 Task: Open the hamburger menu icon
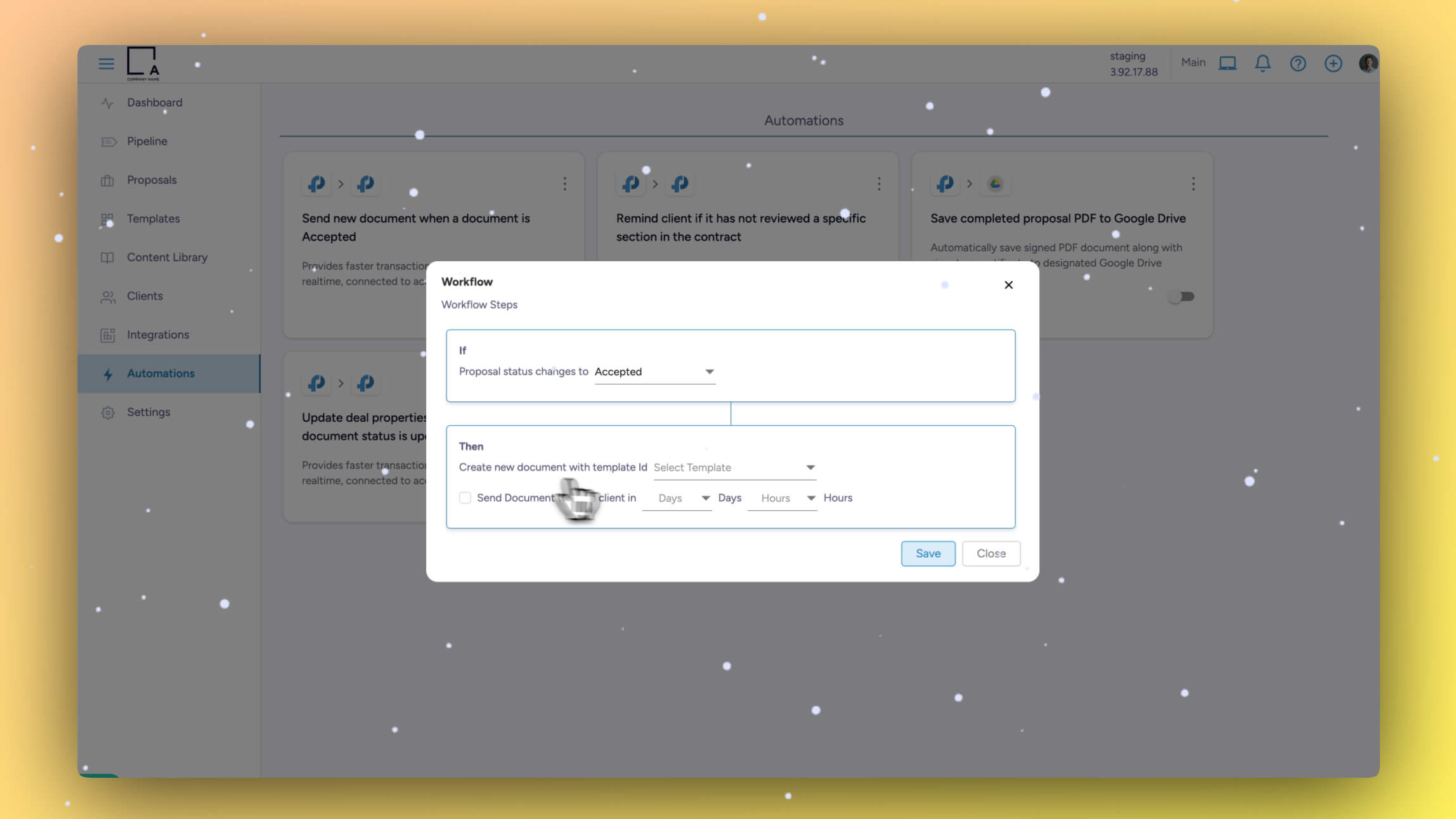[x=106, y=63]
